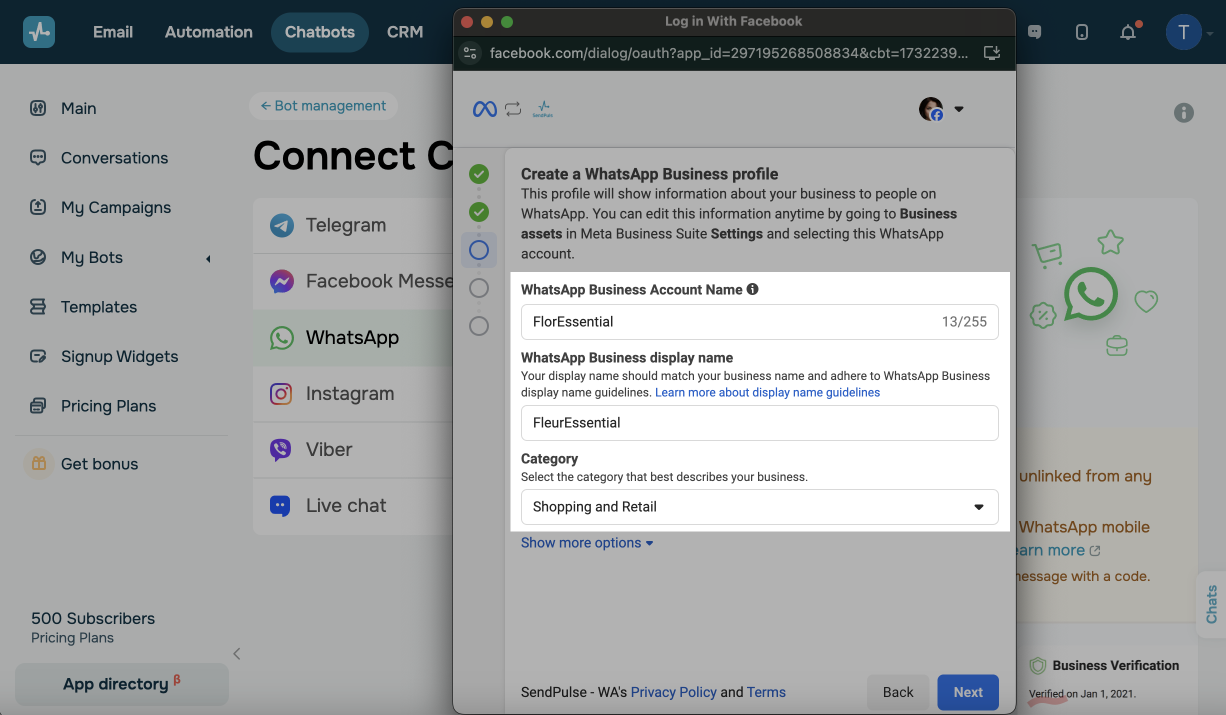The width and height of the screenshot is (1226, 715).
Task: Click the Next button
Action: [x=967, y=692]
